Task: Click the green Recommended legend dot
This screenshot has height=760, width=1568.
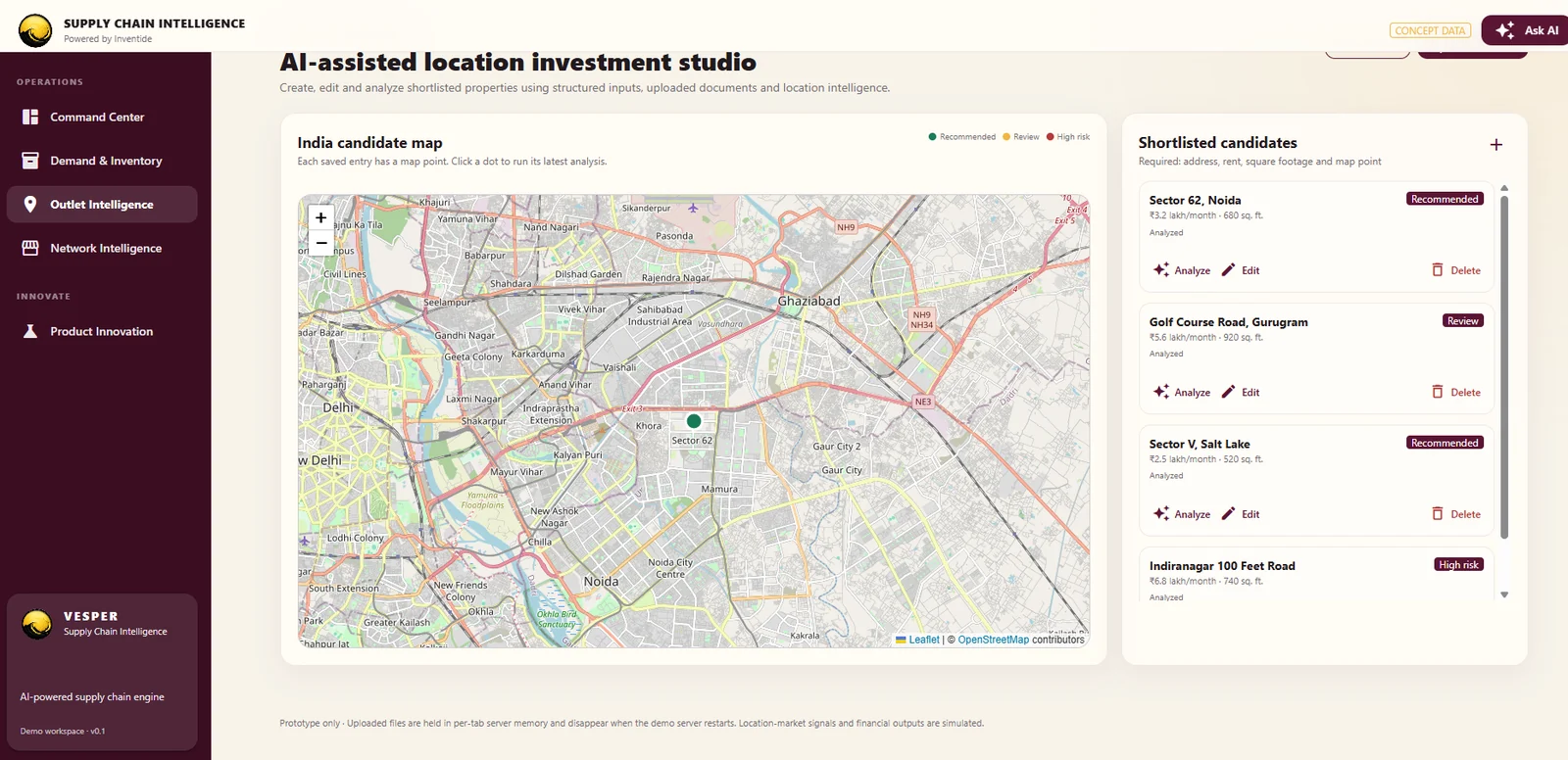Action: [x=932, y=137]
